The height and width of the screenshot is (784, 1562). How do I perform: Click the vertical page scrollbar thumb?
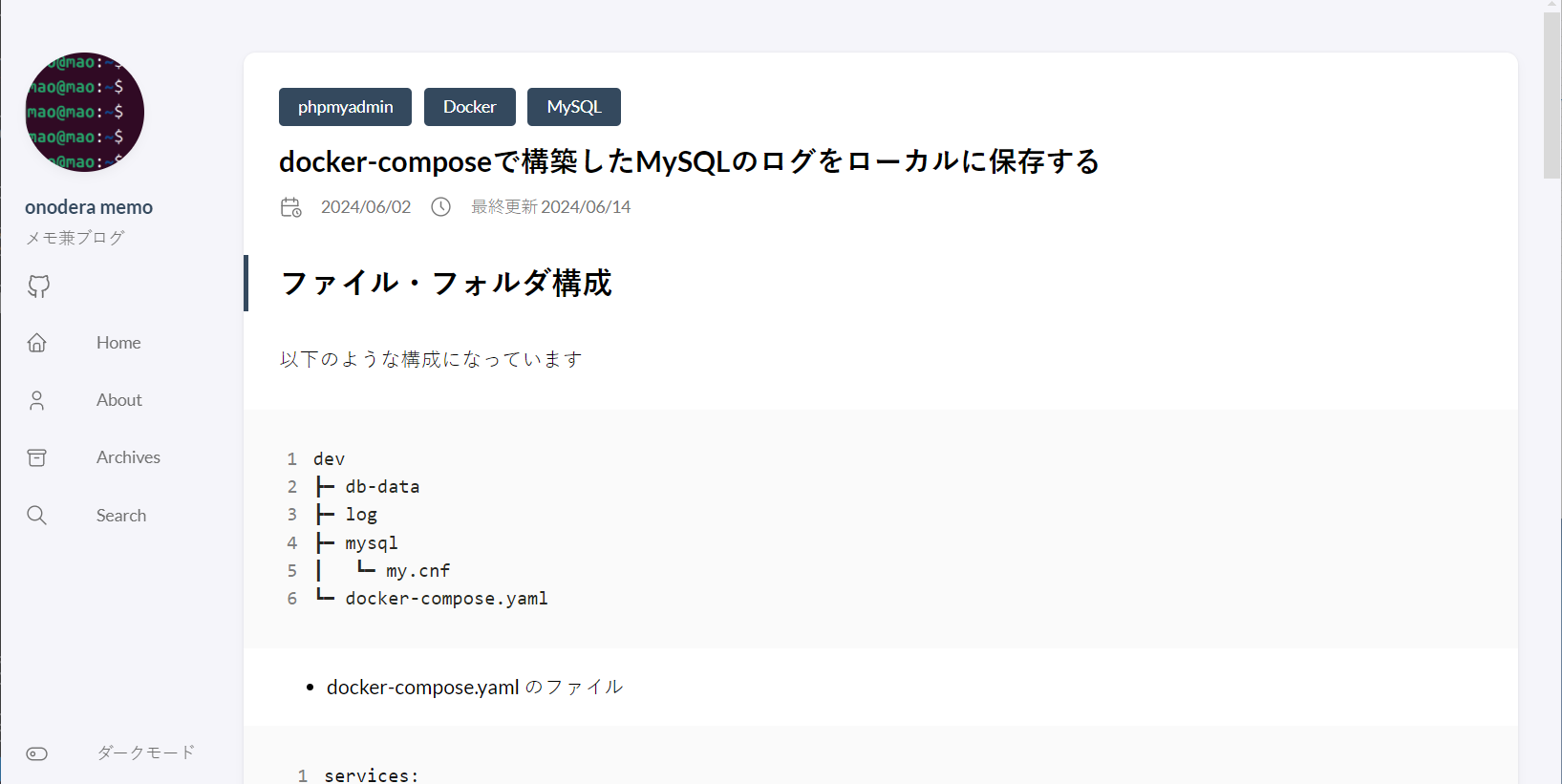(1551, 95)
